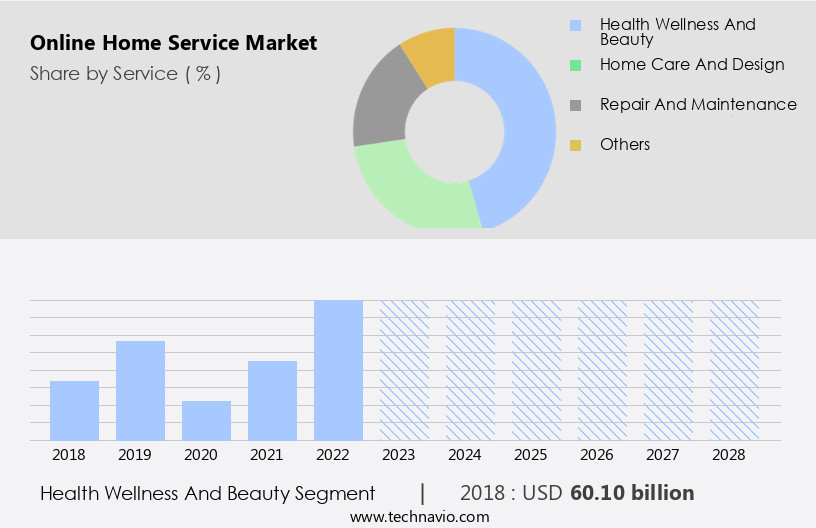Select the Others legend label
The image size is (816, 528).
click(624, 144)
